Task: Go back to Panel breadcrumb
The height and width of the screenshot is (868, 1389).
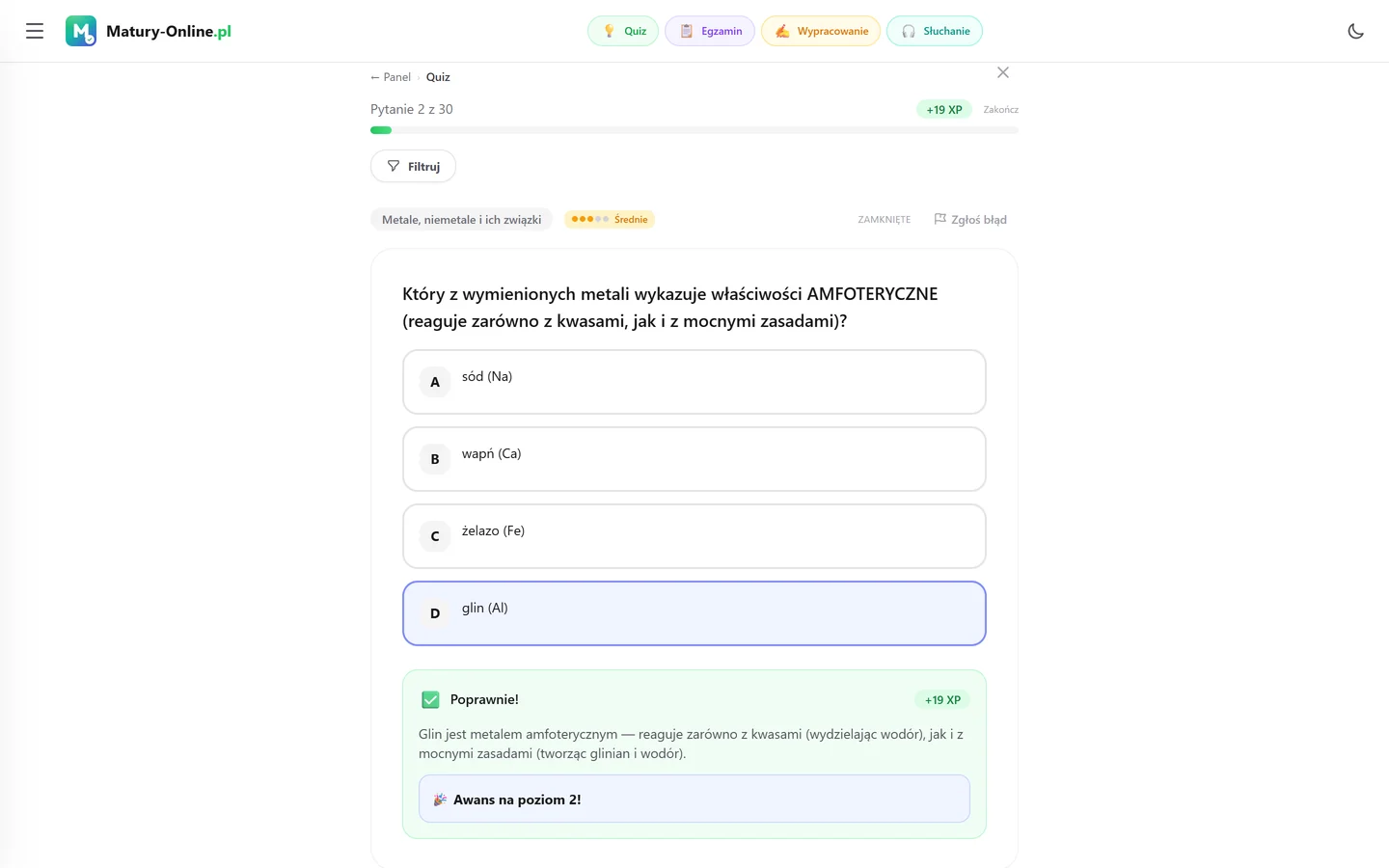Action: (391, 77)
